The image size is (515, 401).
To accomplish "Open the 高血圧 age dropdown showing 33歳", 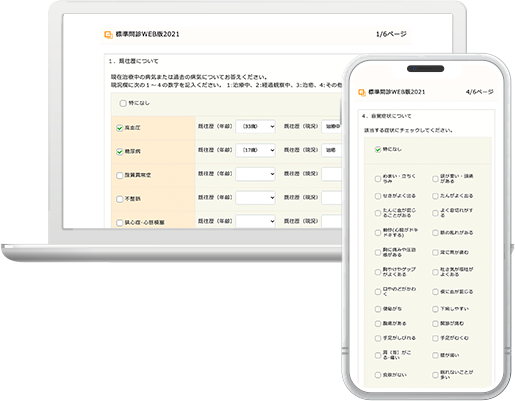I will pos(256,127).
